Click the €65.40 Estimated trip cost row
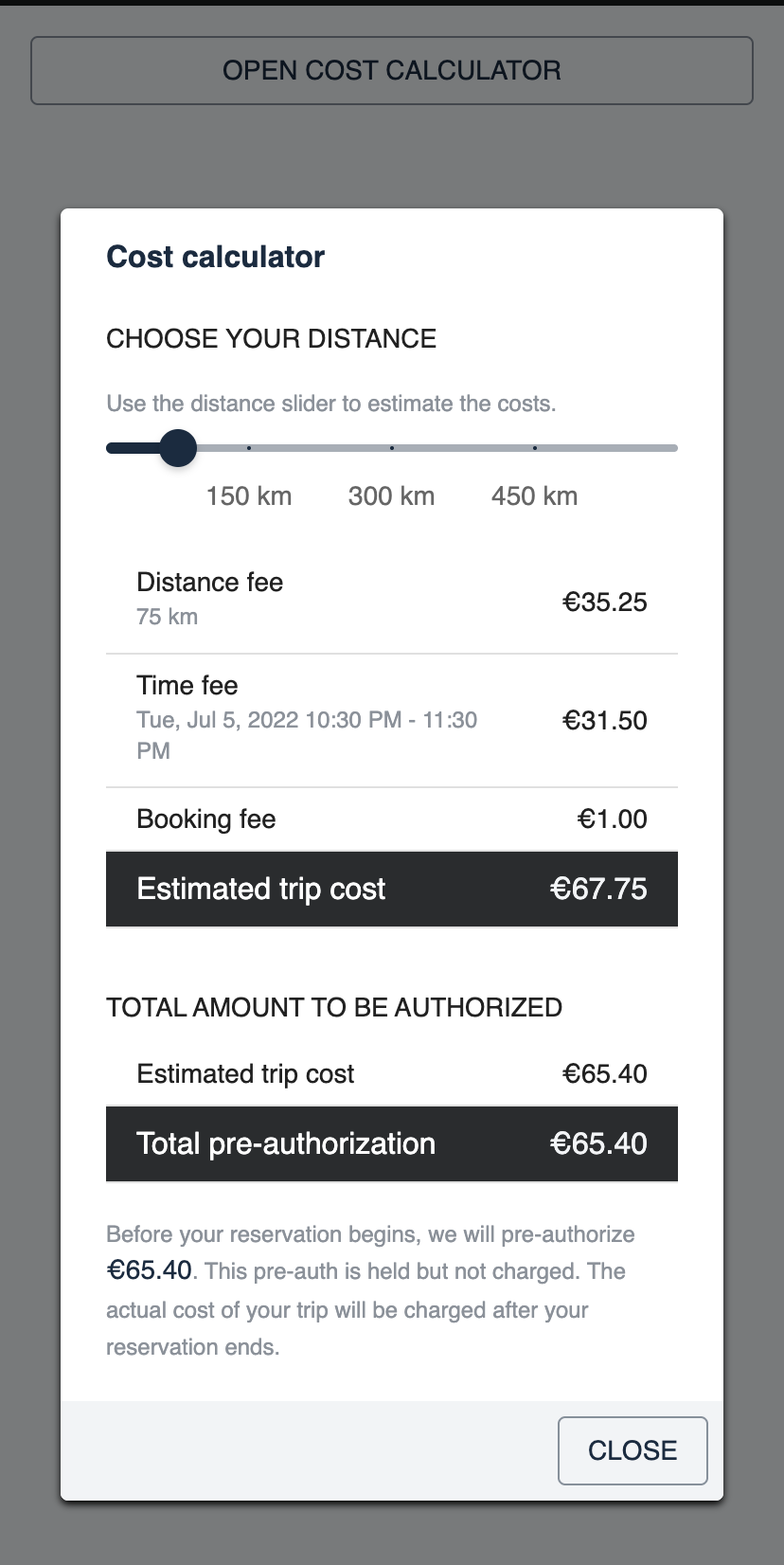Image resolution: width=784 pixels, height=1565 pixels. pyautogui.click(x=392, y=1074)
